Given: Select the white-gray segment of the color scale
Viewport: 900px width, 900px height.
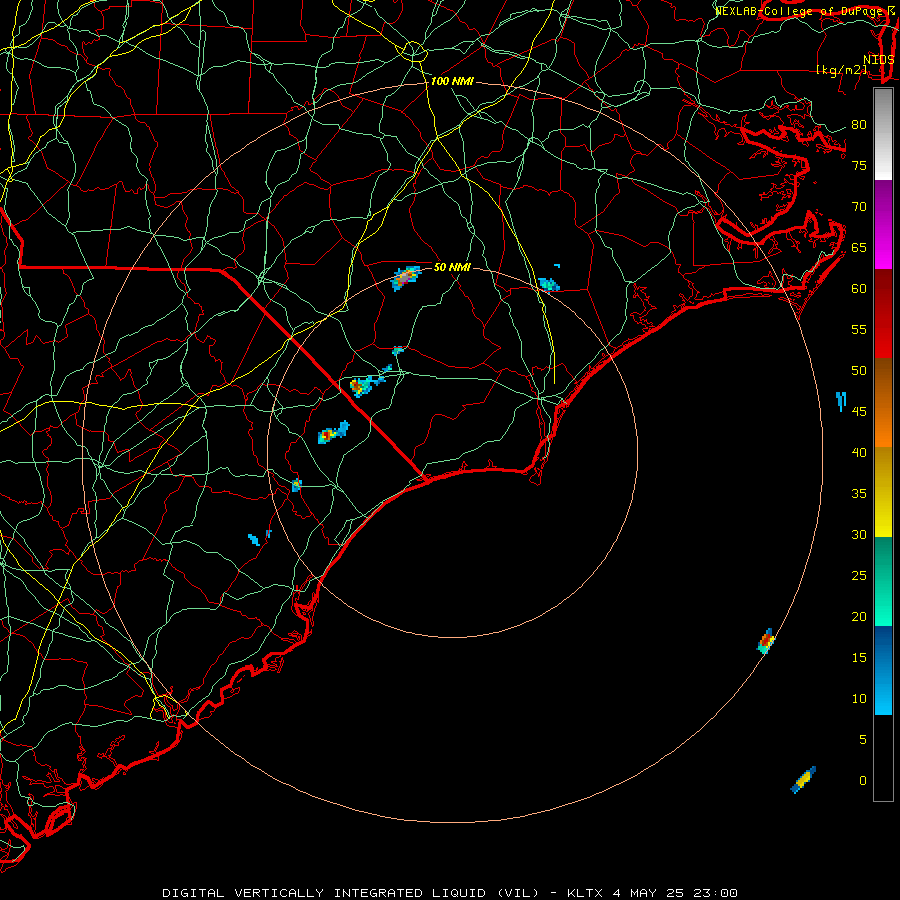Looking at the screenshot, I should [883, 134].
